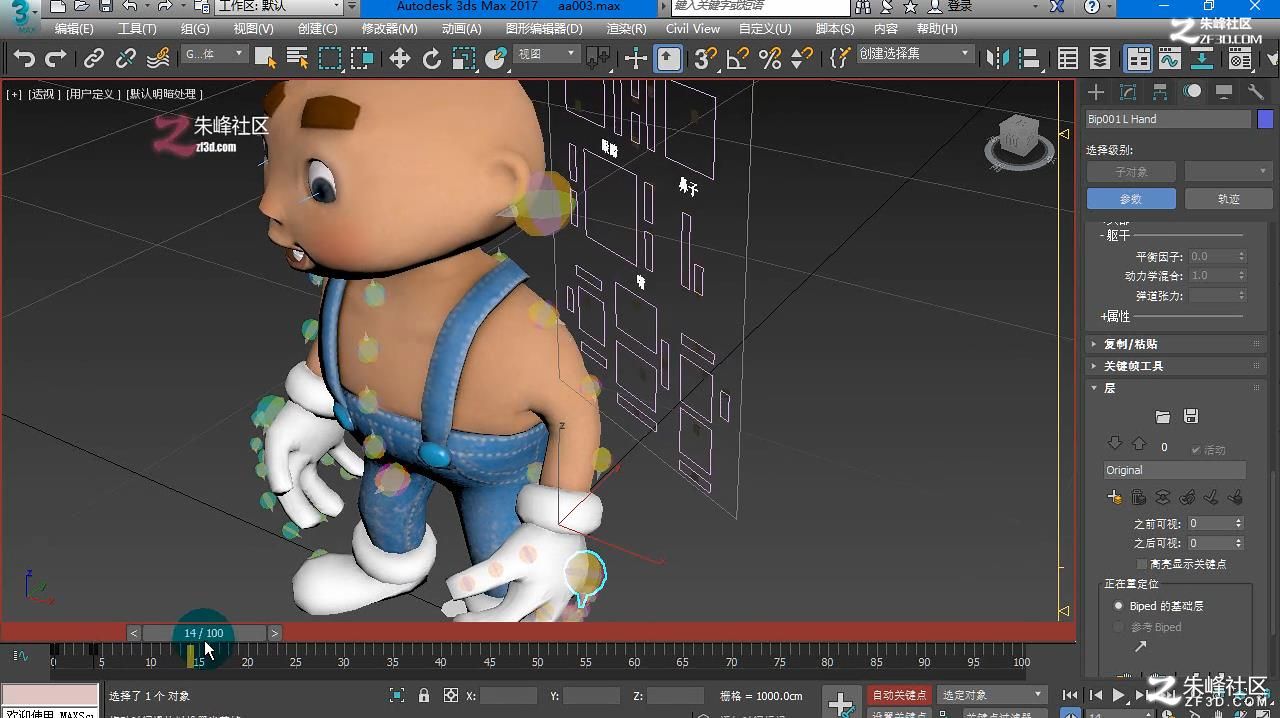Toggle the 3D Snaps button

tap(706, 59)
